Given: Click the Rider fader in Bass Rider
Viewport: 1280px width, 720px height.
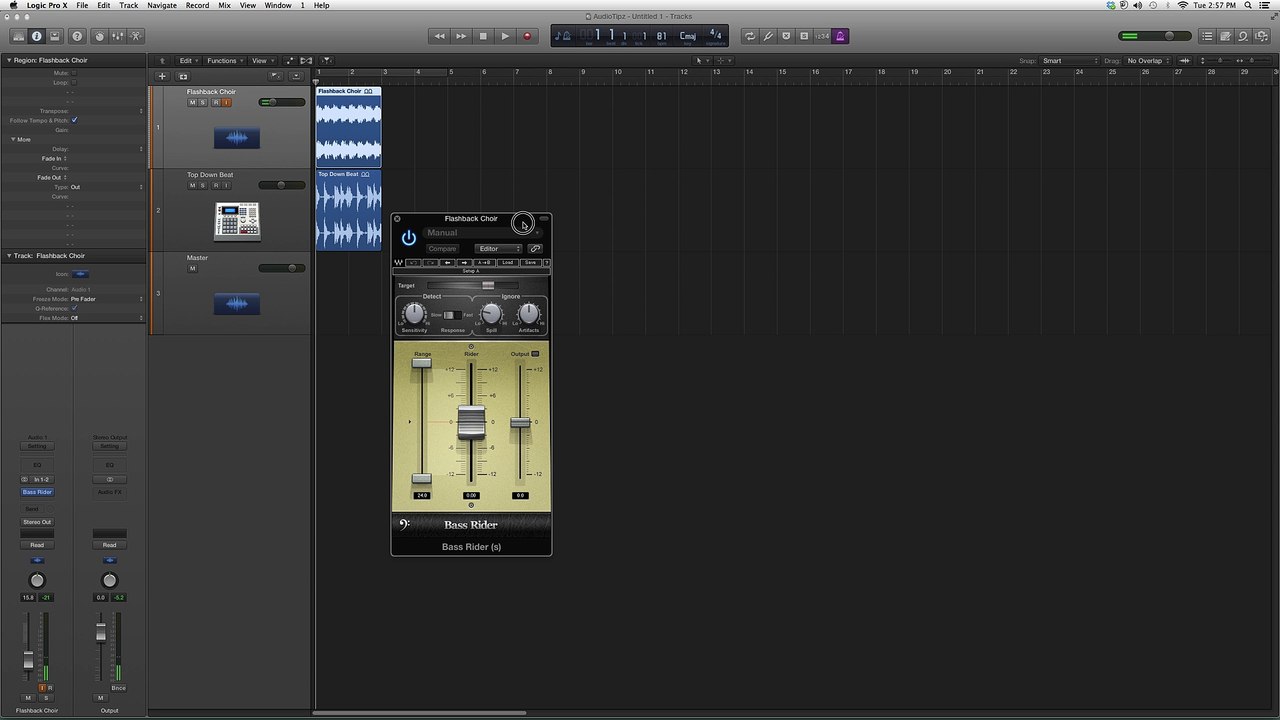Looking at the screenshot, I should point(471,421).
